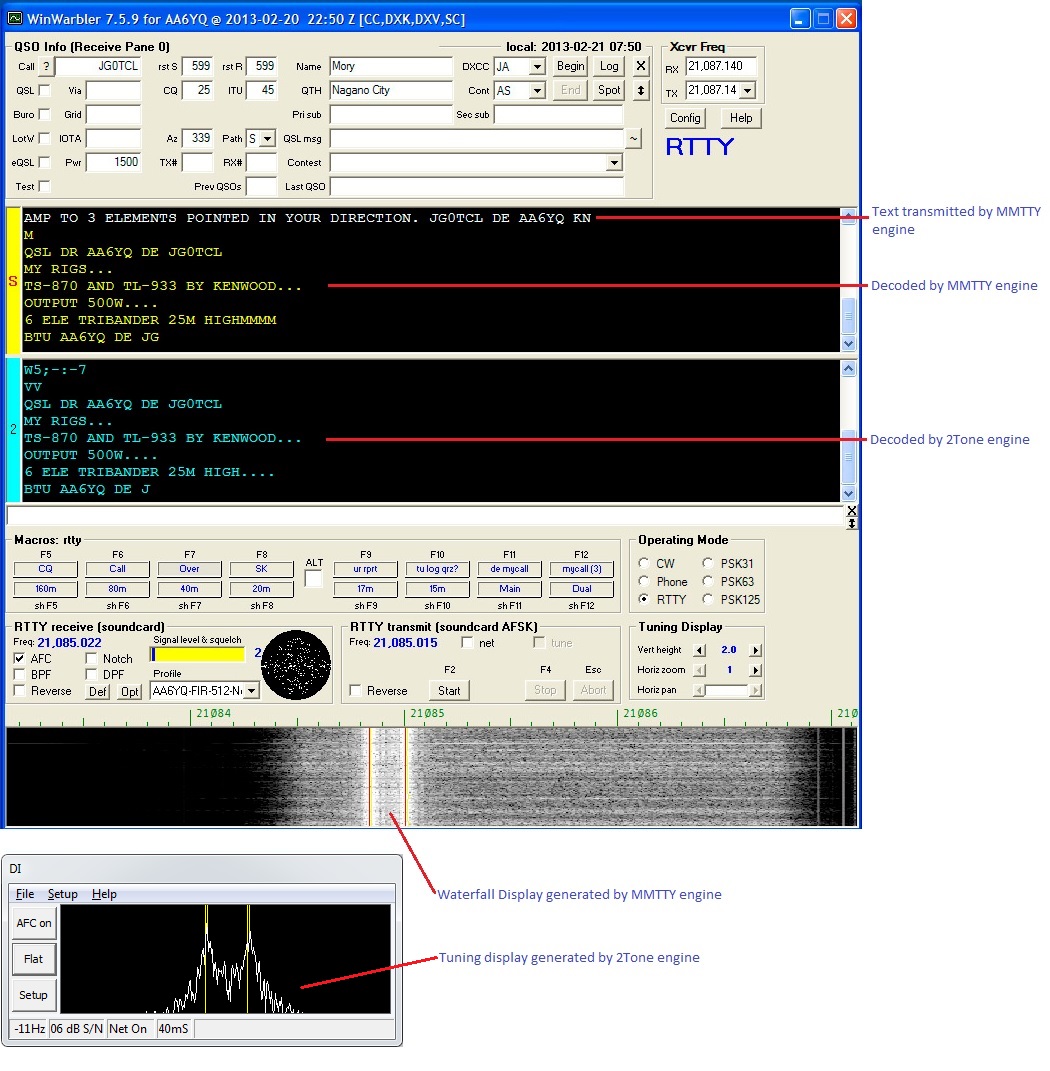Open Help menu in DI window
Viewport: 1050px width, 1071px height.
[104, 894]
